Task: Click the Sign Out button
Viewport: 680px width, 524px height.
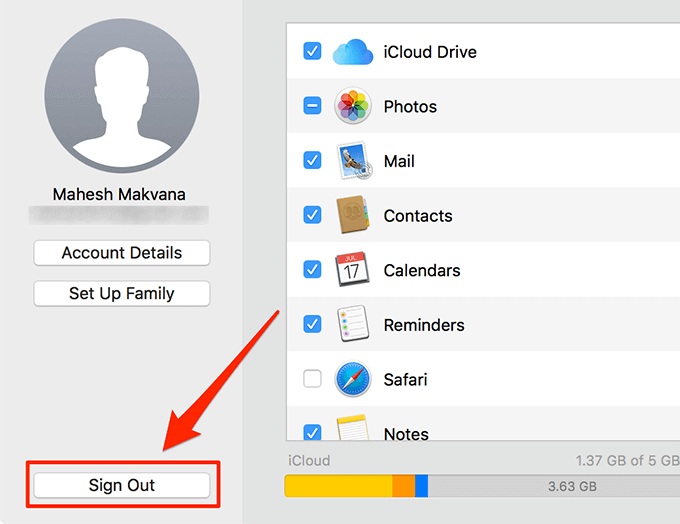Action: pyautogui.click(x=122, y=485)
